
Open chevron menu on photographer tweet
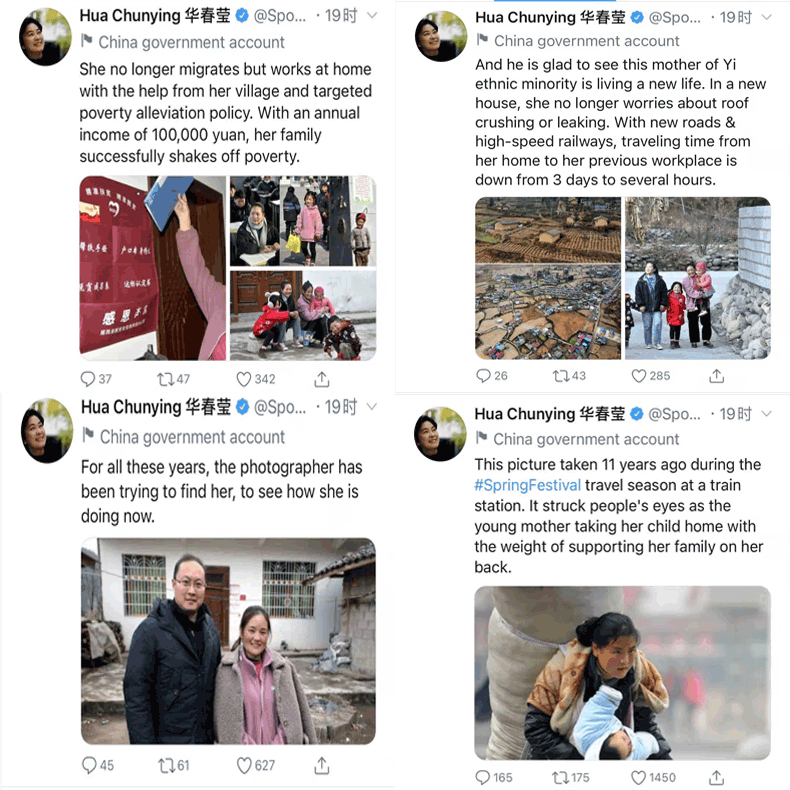372,407
